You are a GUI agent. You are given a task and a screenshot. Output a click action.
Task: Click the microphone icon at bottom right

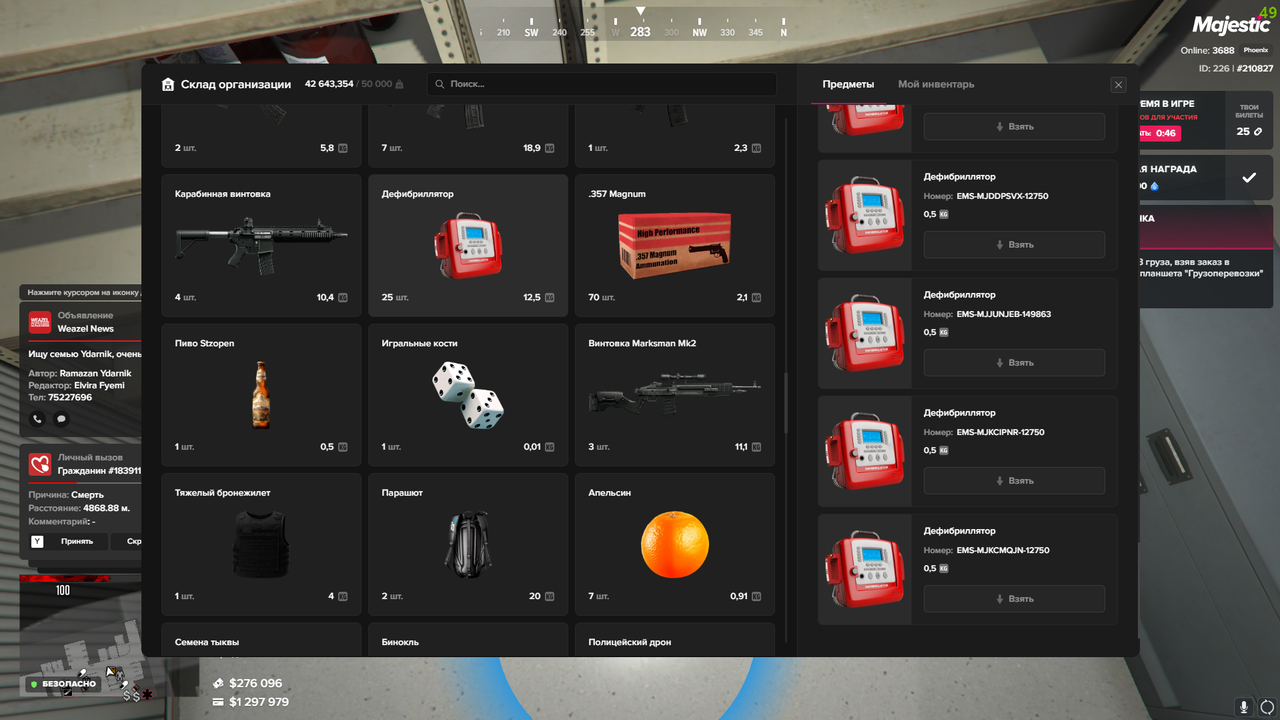(x=1244, y=706)
